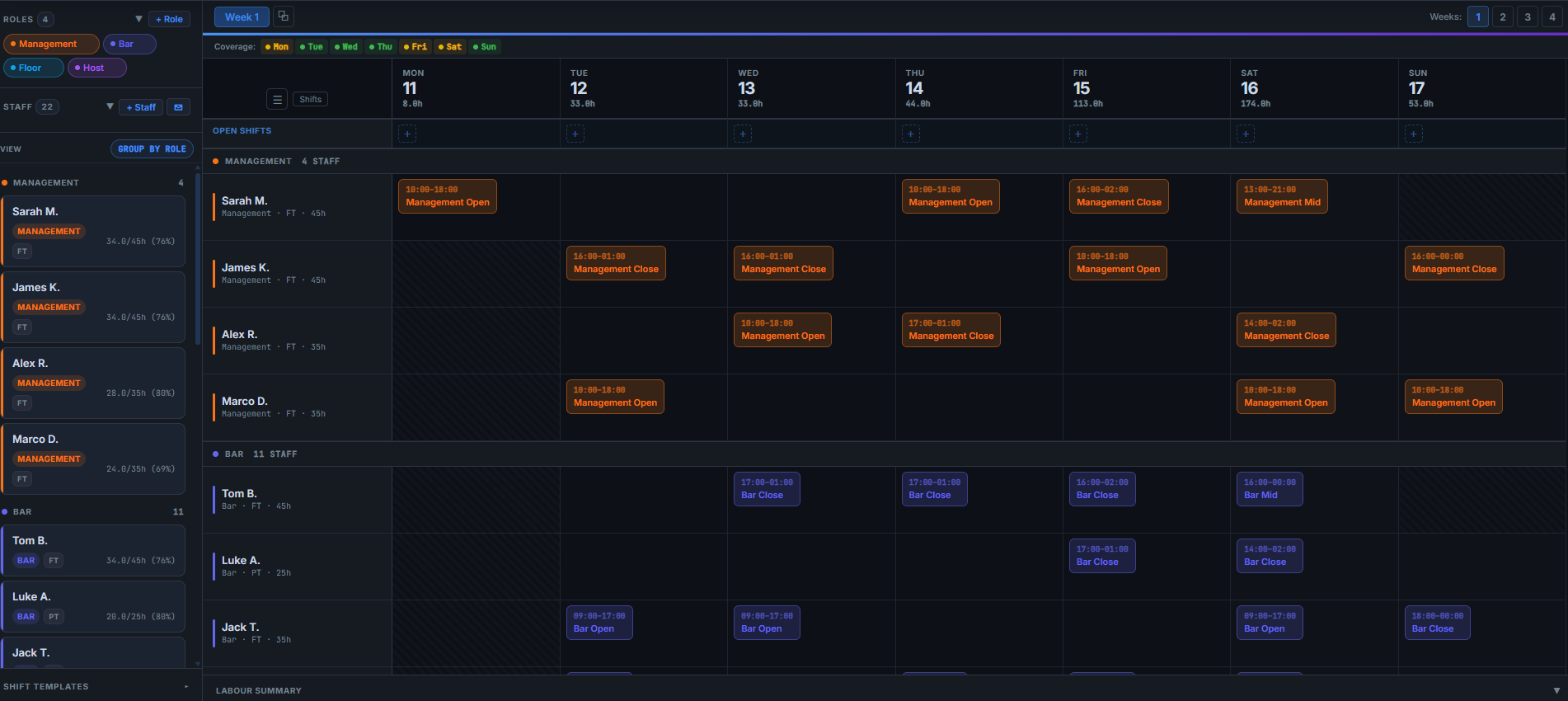Select the Week 1 tab

(242, 16)
